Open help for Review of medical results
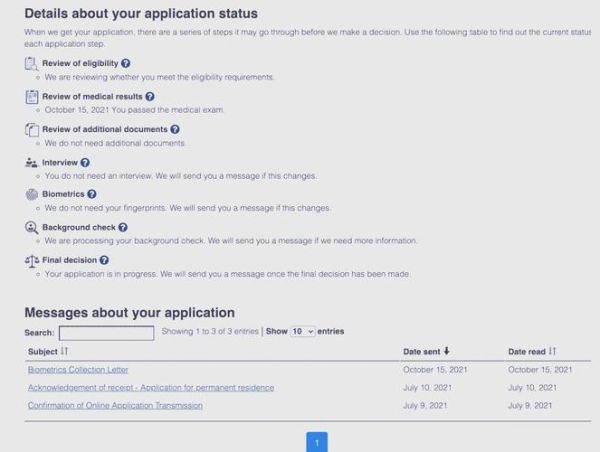The width and height of the screenshot is (600, 452). pyautogui.click(x=150, y=96)
